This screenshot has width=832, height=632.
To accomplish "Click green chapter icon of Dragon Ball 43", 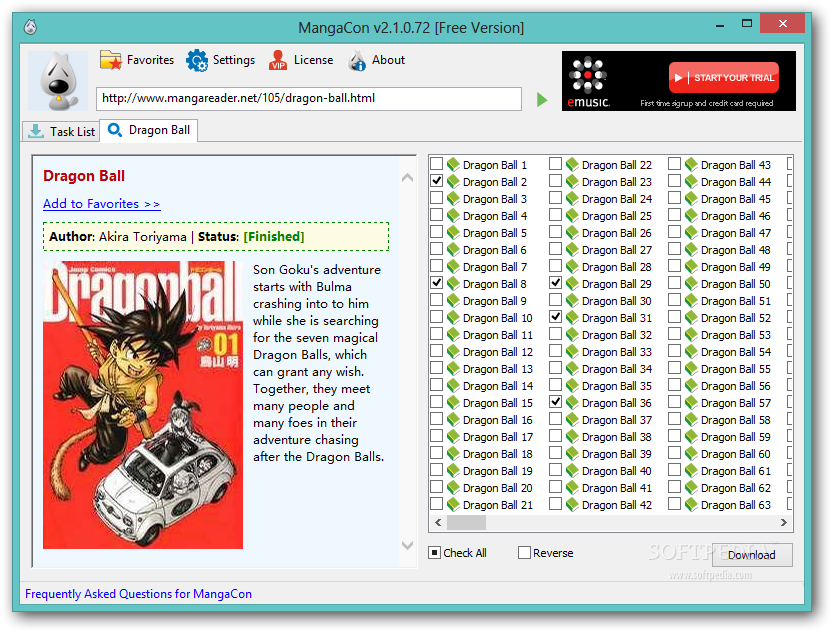I will coord(691,165).
